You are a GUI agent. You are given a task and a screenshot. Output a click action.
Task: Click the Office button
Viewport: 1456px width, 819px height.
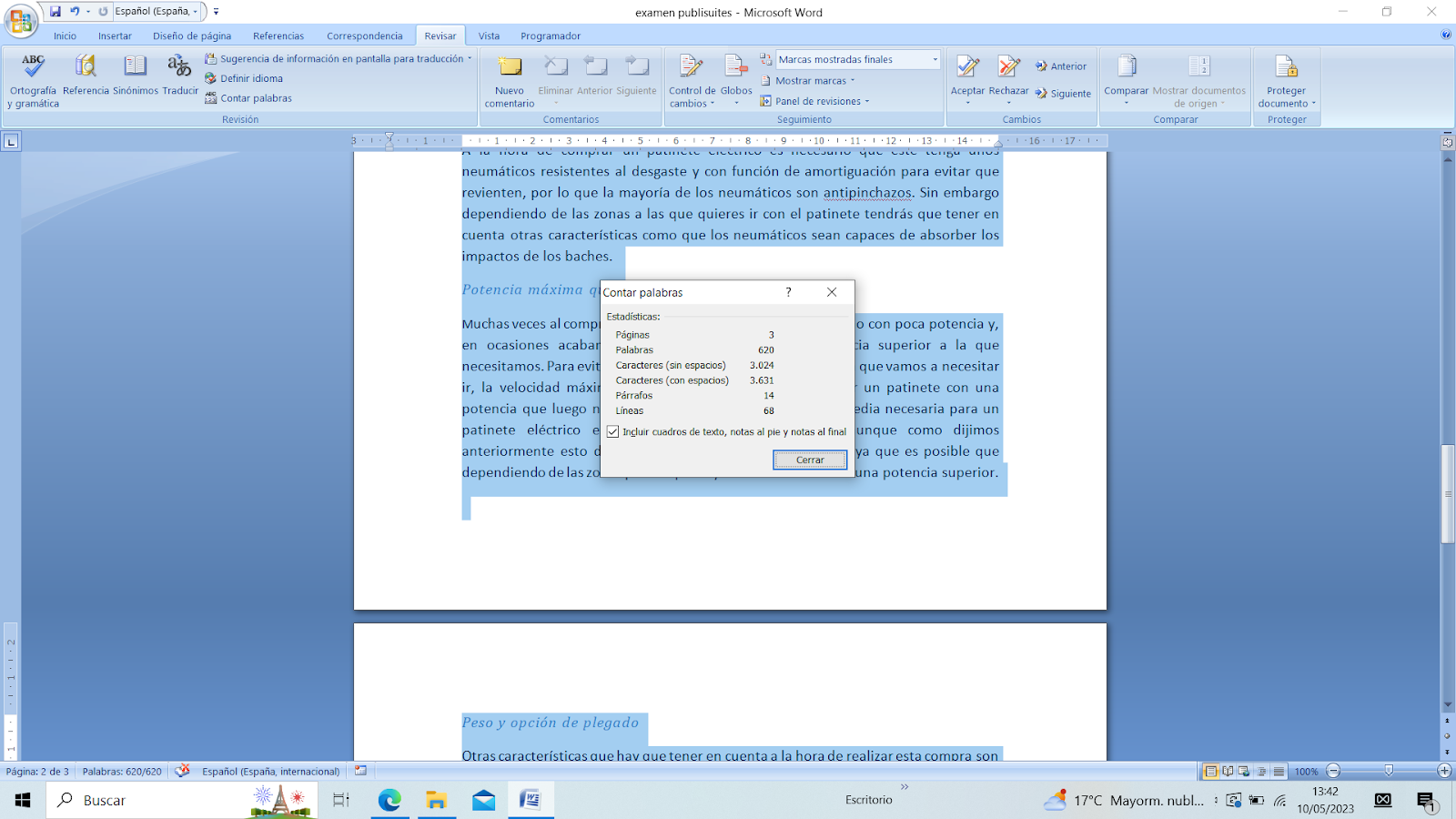tap(21, 21)
